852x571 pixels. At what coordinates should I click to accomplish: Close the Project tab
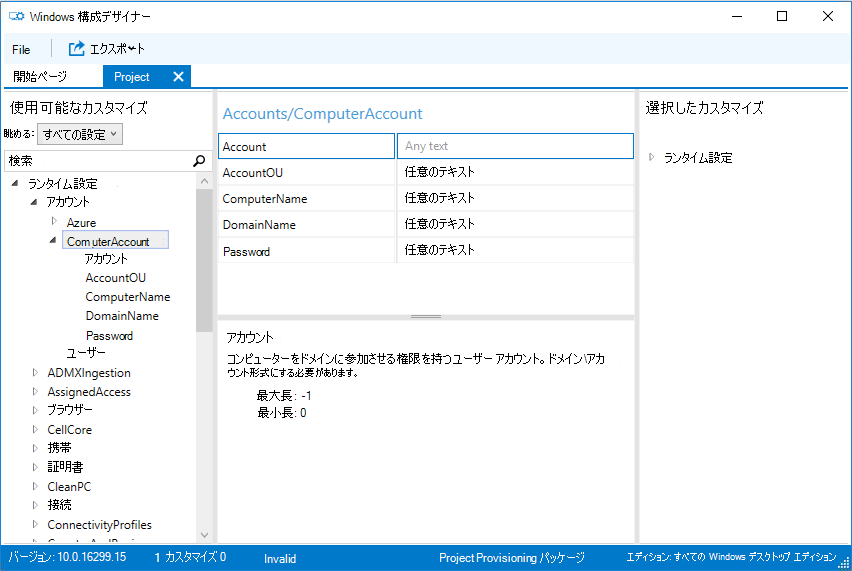[x=178, y=77]
